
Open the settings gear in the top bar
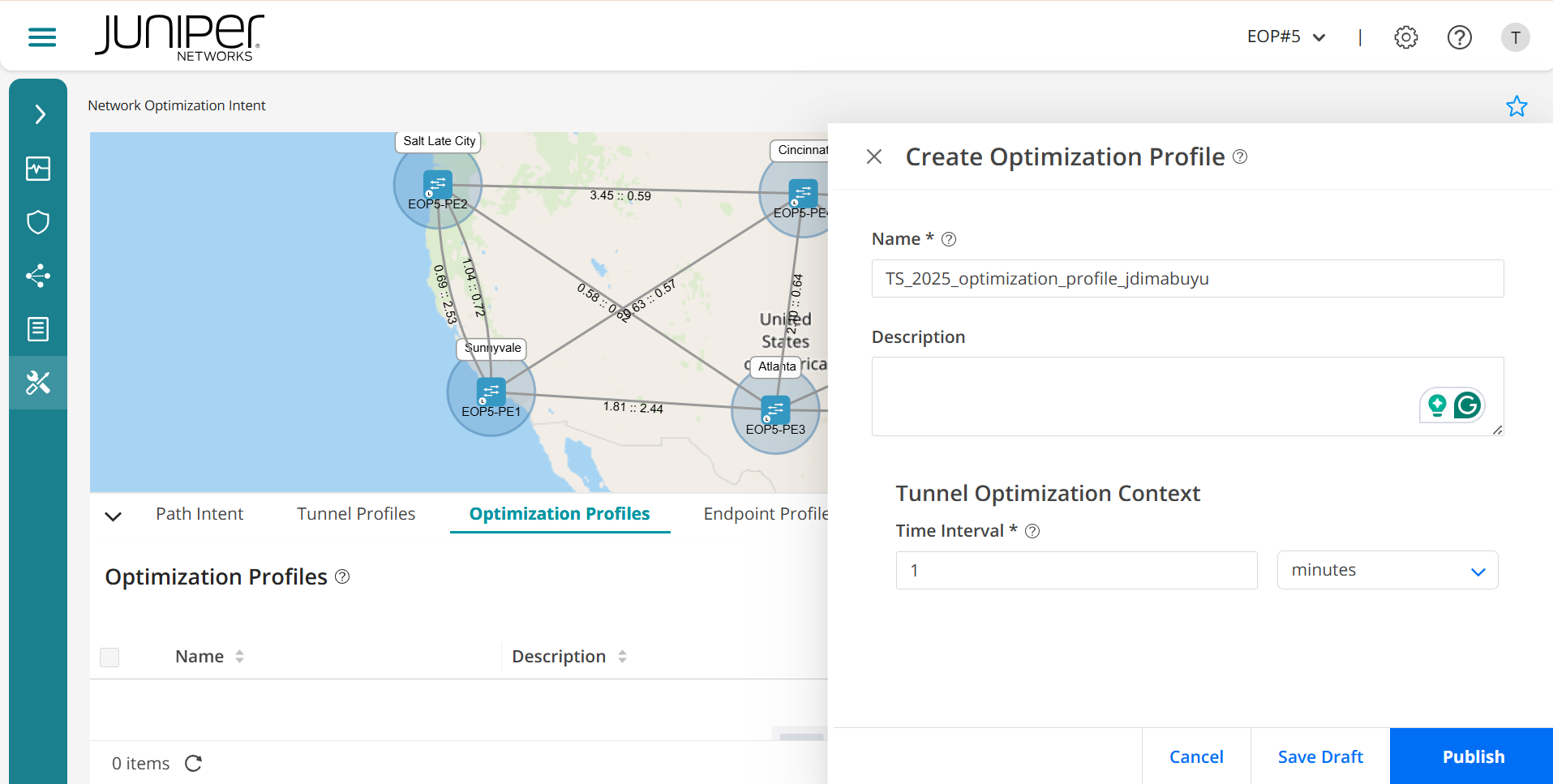pos(1405,36)
